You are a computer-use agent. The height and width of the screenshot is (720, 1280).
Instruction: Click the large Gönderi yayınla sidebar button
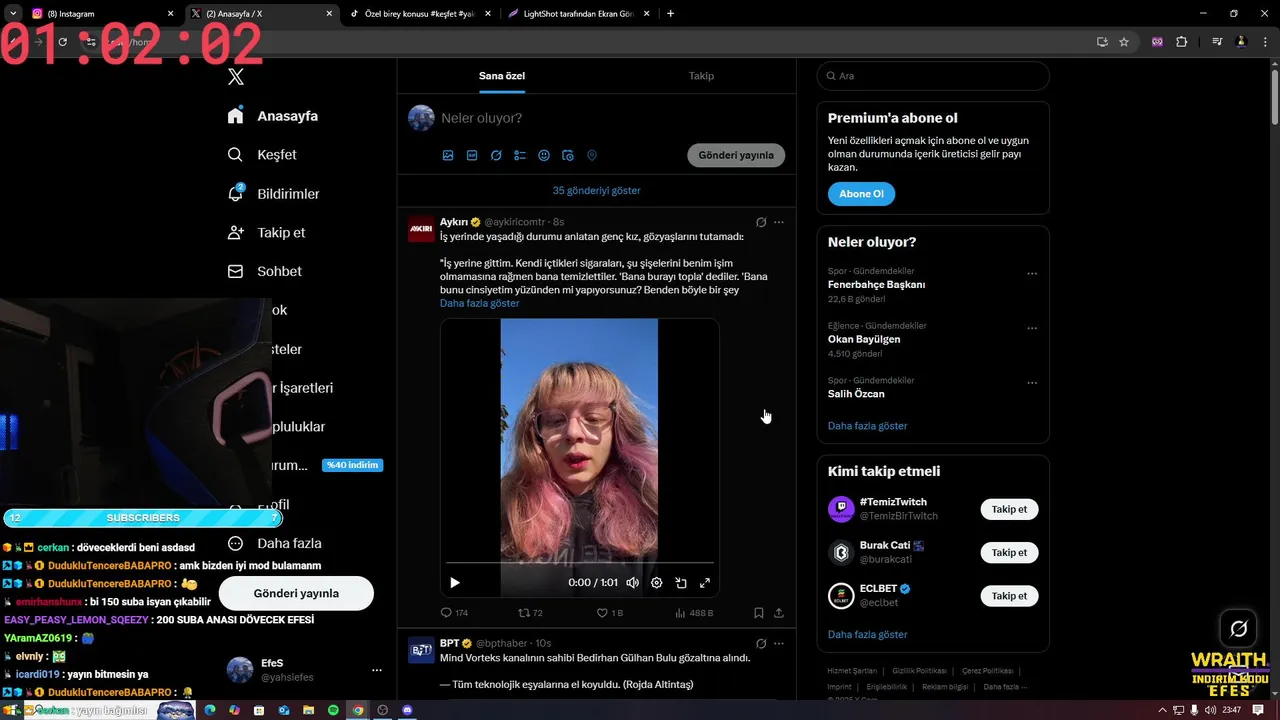point(296,593)
